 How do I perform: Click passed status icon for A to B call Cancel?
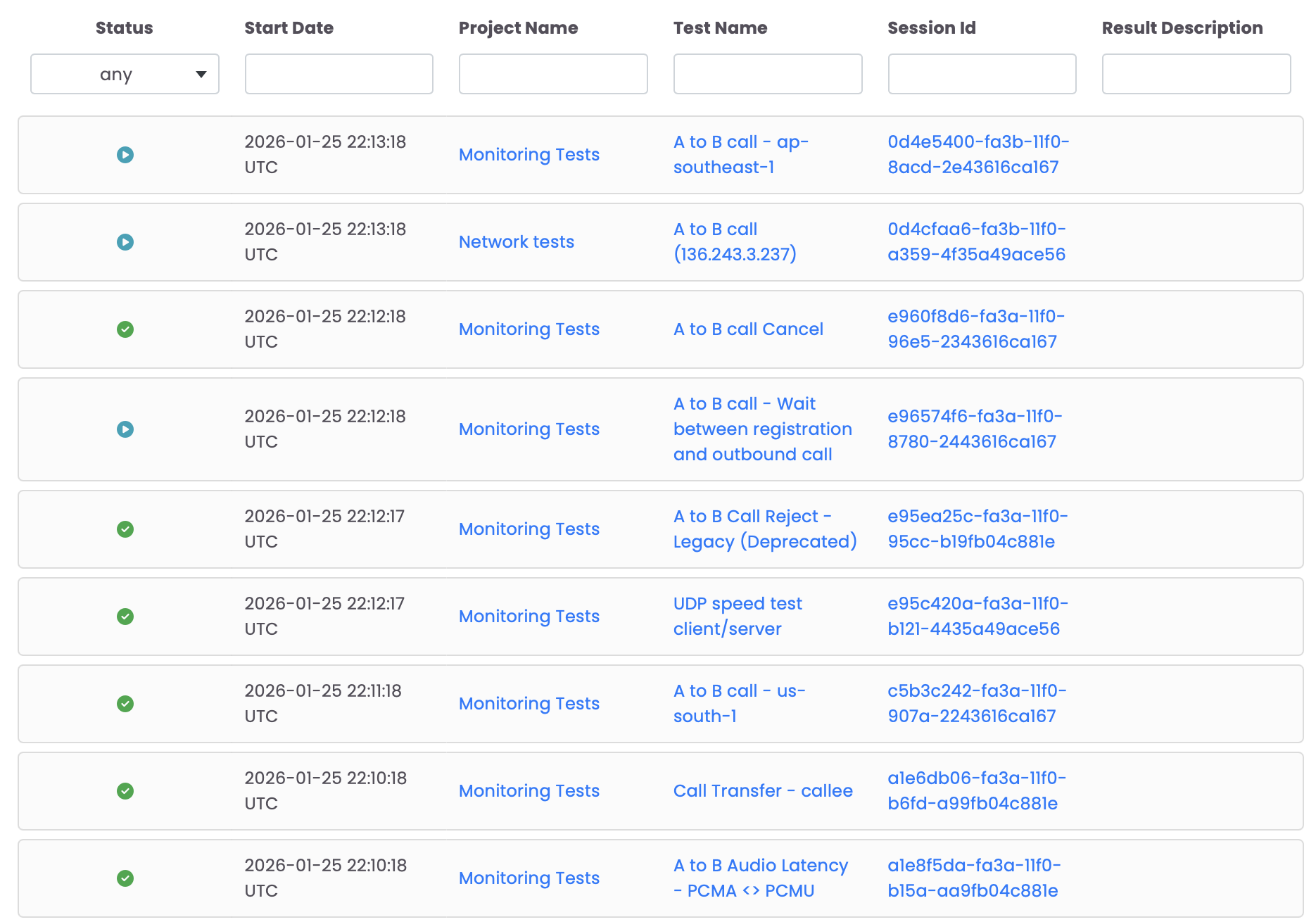[x=125, y=329]
